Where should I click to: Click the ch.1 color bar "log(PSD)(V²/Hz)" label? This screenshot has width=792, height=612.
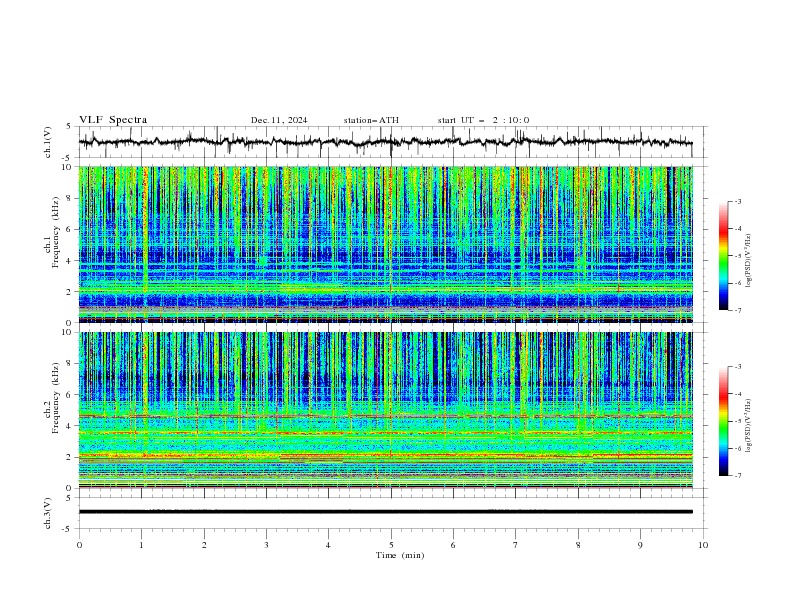click(748, 261)
